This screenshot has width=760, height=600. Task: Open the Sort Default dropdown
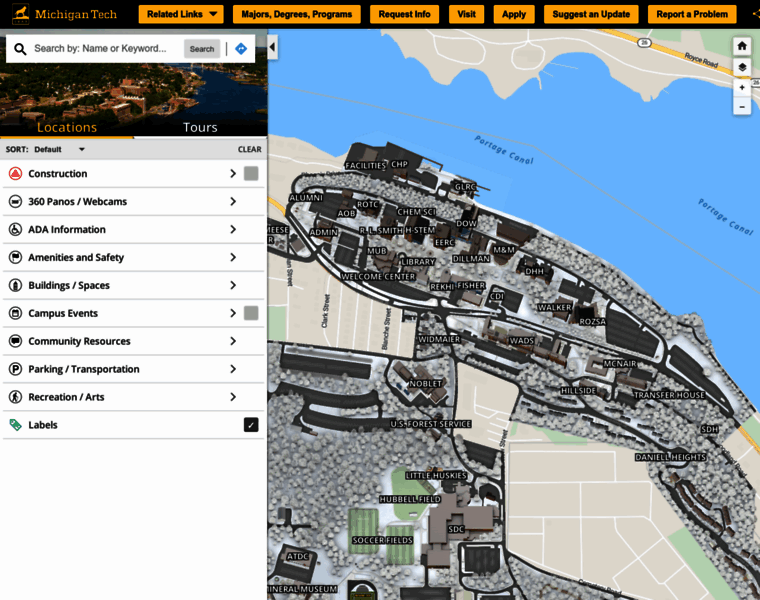tap(59, 149)
